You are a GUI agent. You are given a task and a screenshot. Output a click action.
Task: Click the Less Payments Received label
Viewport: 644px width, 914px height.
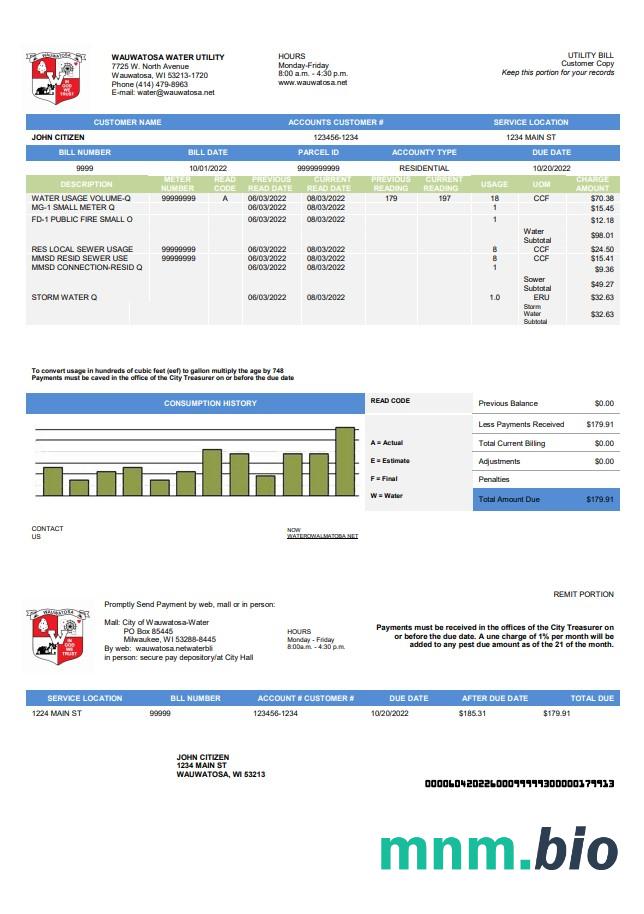[521, 424]
